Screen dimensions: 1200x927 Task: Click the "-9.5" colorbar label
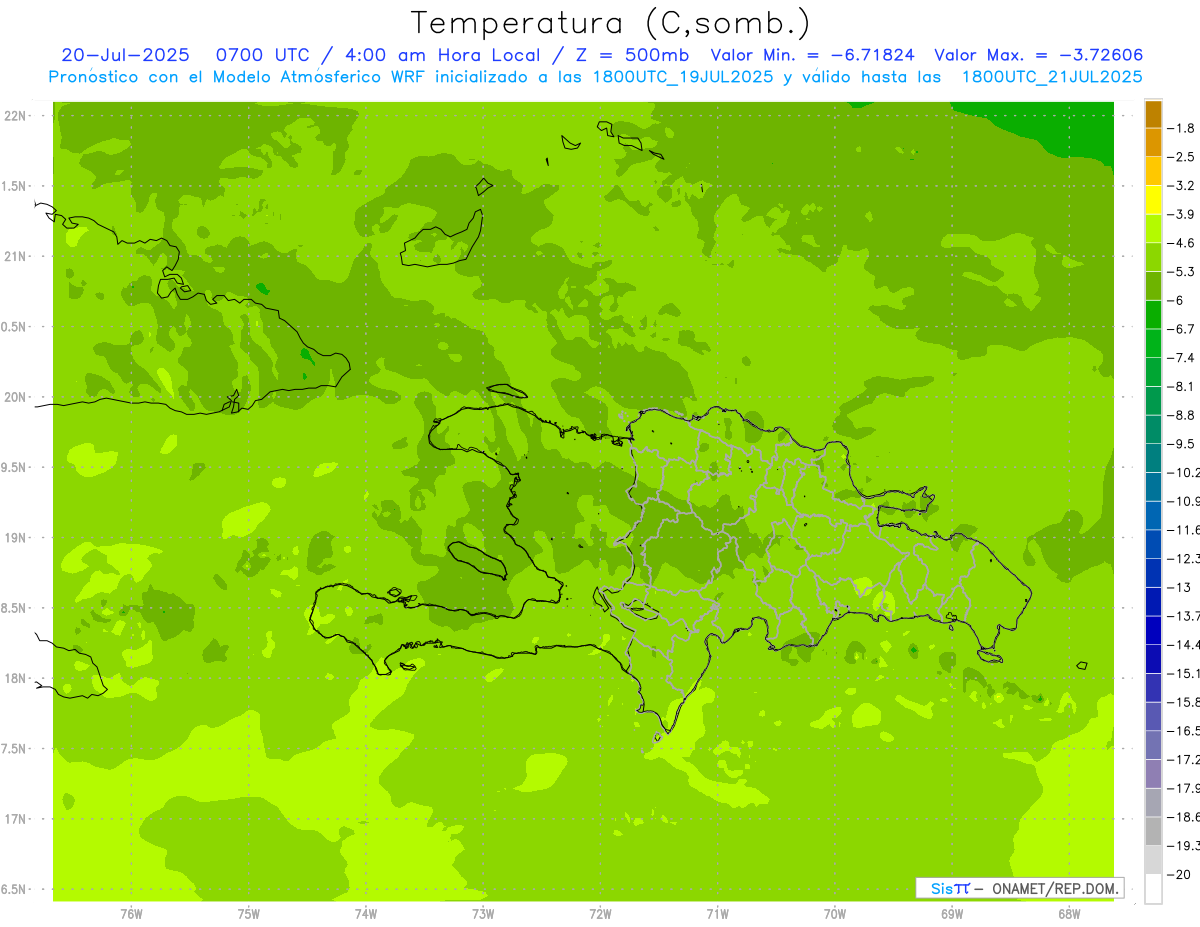1182,444
